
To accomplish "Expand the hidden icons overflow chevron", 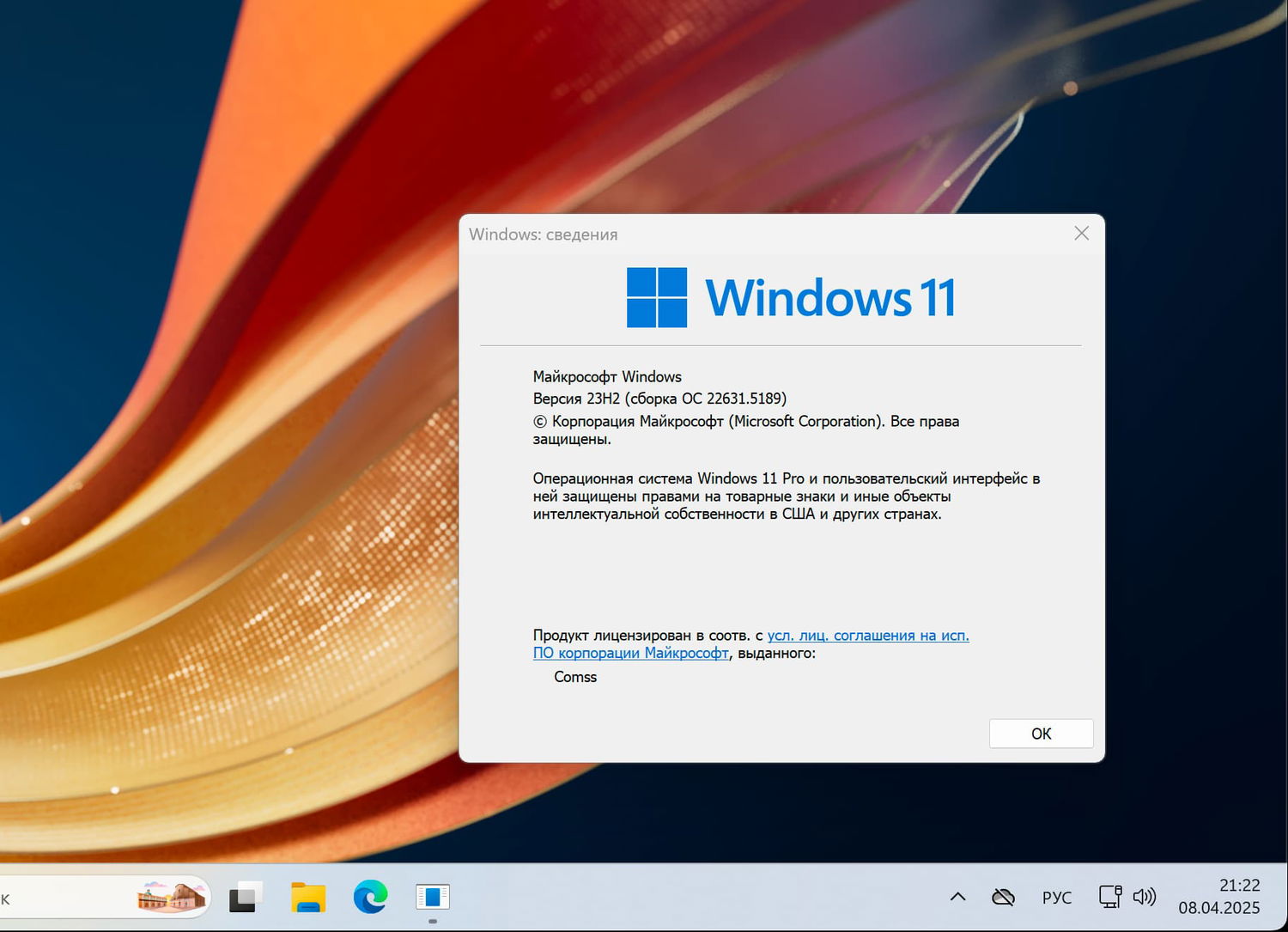I will (956, 897).
